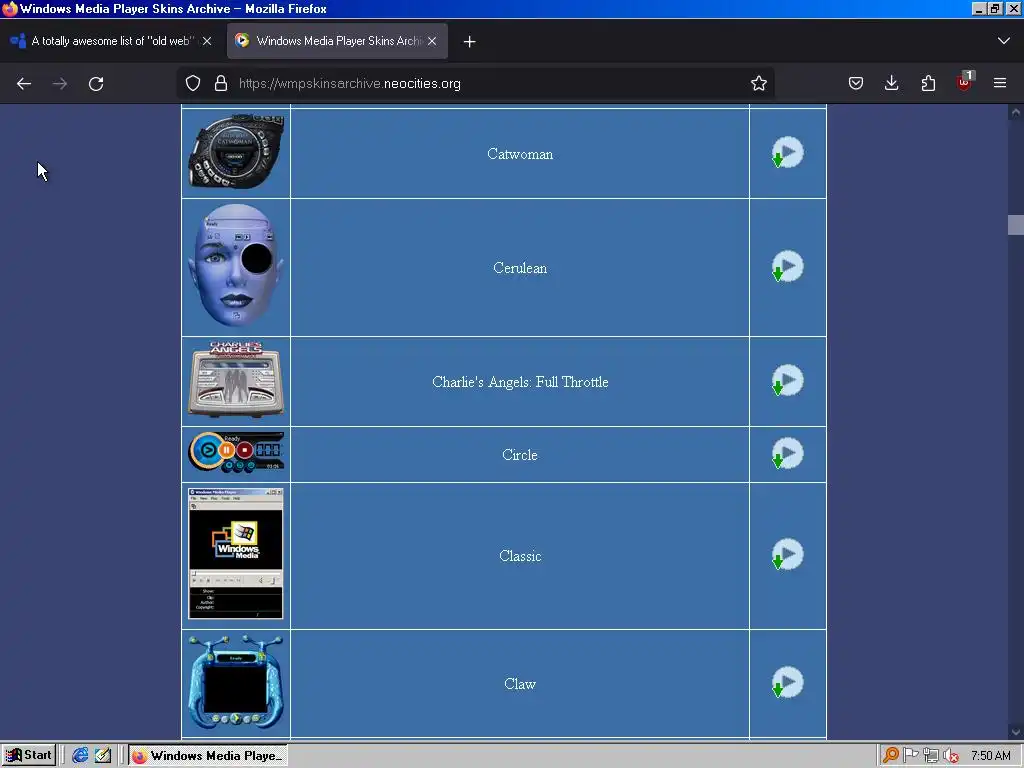The height and width of the screenshot is (768, 1024).
Task: Restore down the Firefox window
Action: pyautogui.click(x=995, y=8)
